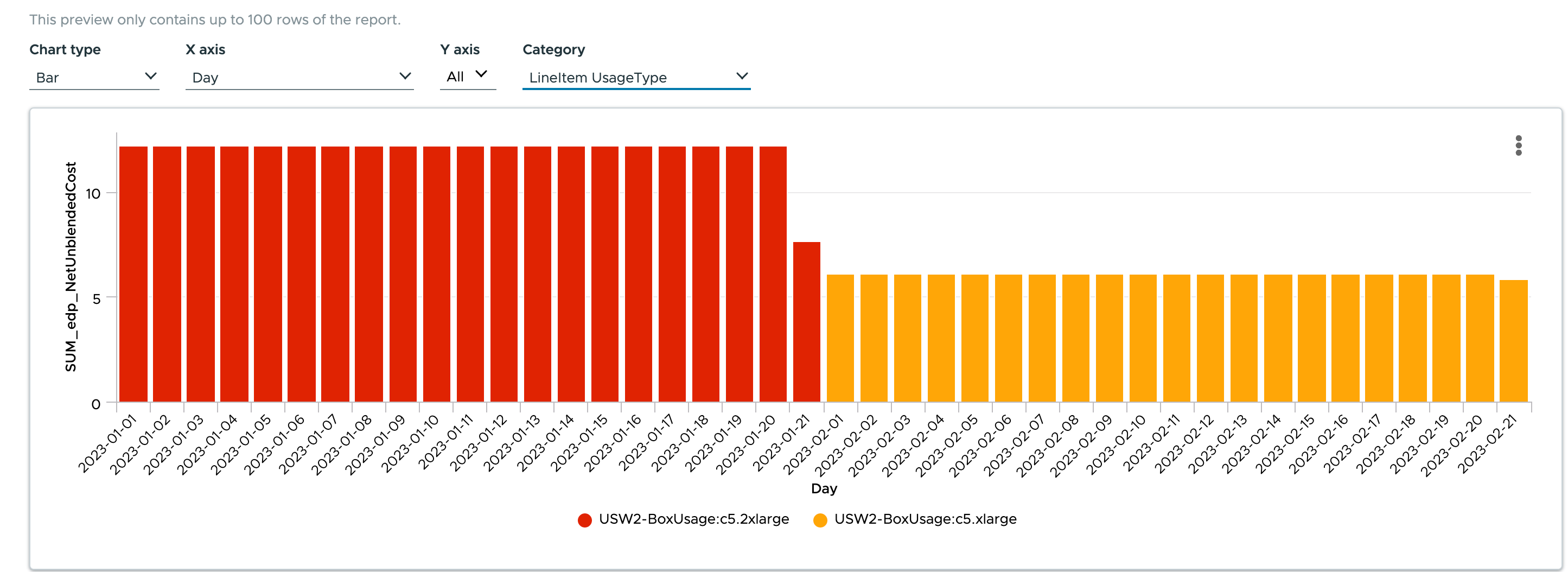This screenshot has width=1568, height=572.
Task: Click the orange bar for 2023-02-15
Action: pos(1312,339)
